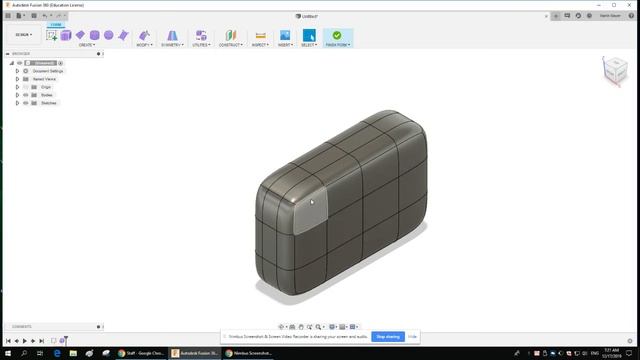Screen dimensions: 640x360
Task: Open the File menu icon
Action: click(20, 16)
